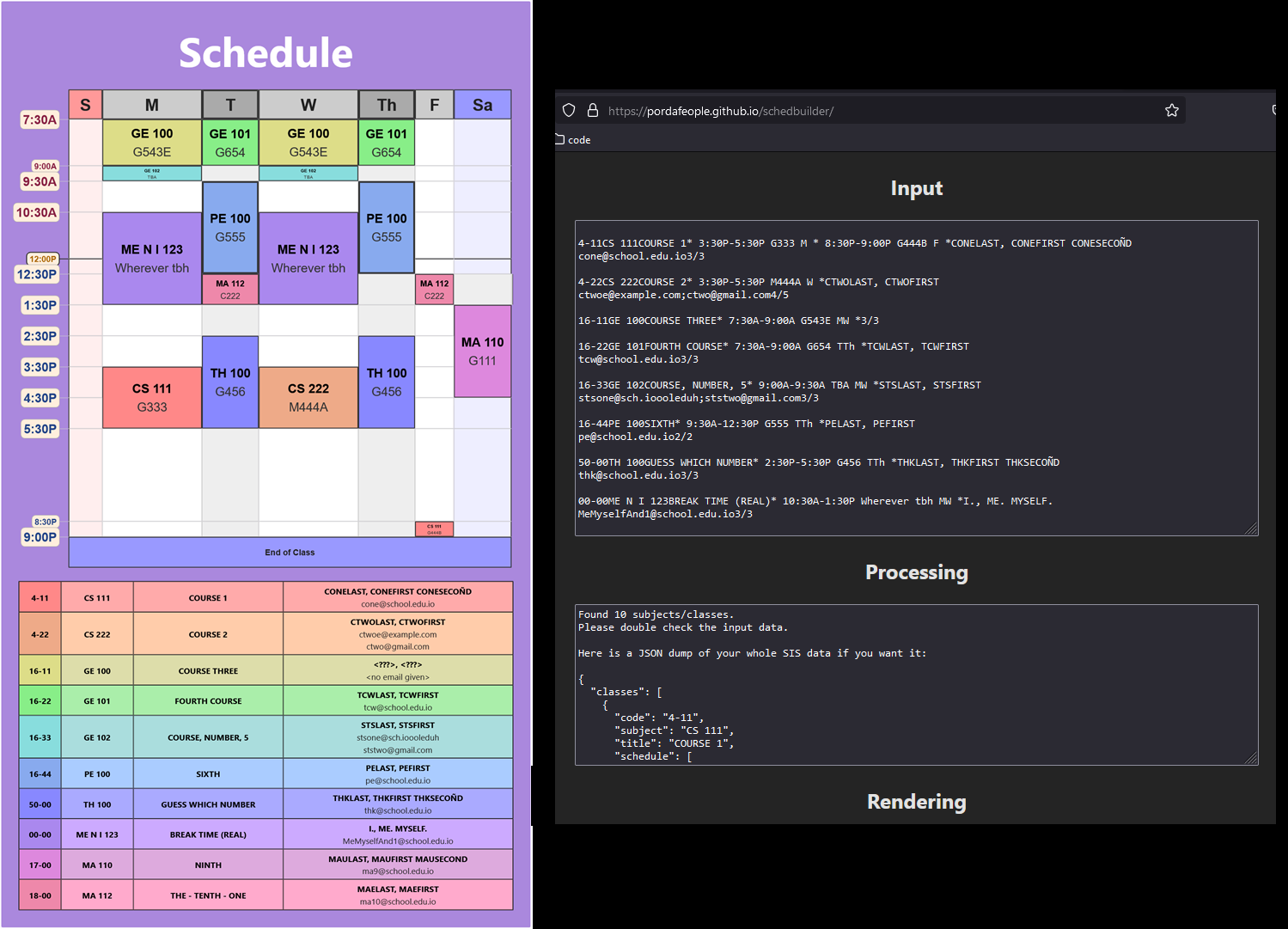Open the 'code' bookmarks folder
This screenshot has height=929, width=1288.
[x=573, y=140]
